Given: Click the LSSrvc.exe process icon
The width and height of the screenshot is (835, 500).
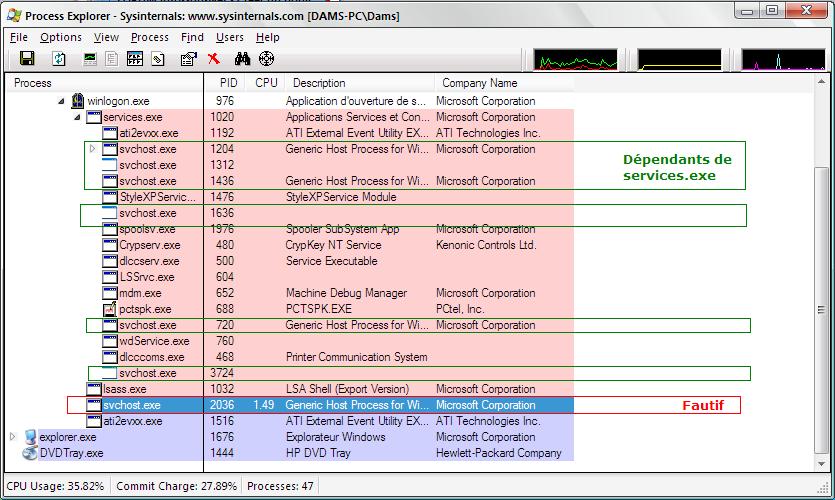Looking at the screenshot, I should point(110,277).
